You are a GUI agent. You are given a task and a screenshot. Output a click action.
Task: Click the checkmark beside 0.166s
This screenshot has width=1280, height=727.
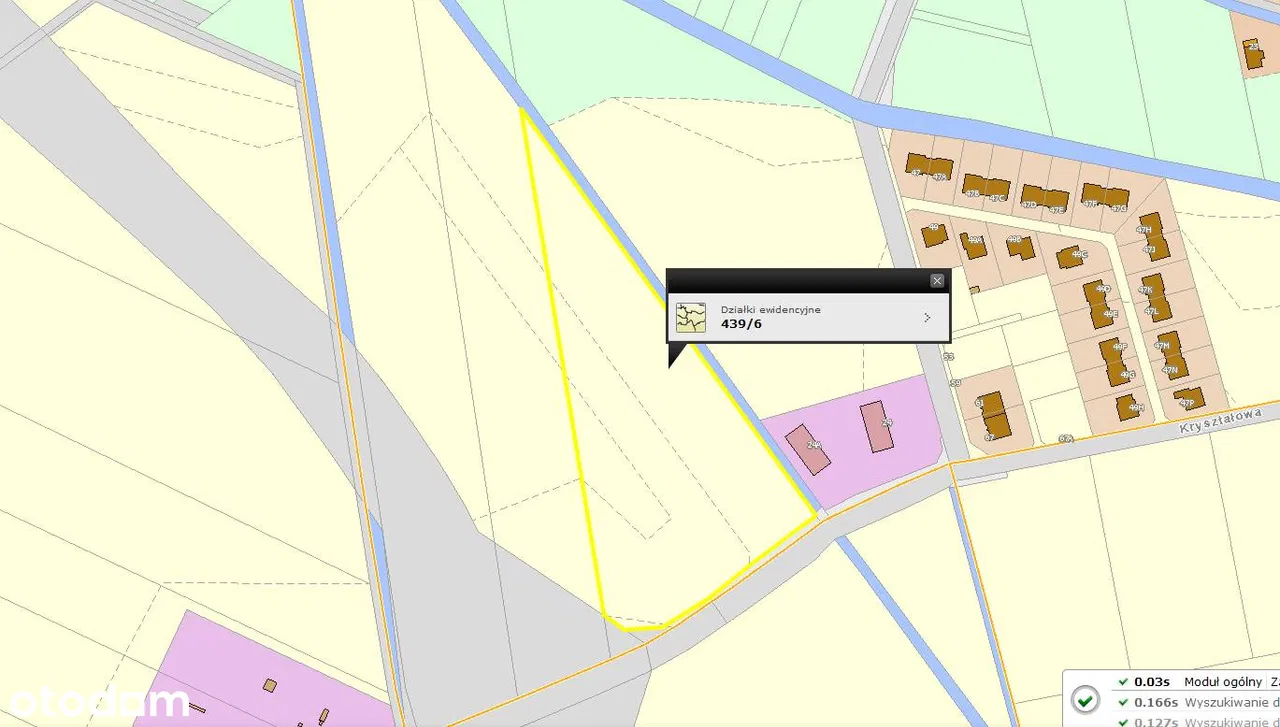click(x=1124, y=702)
